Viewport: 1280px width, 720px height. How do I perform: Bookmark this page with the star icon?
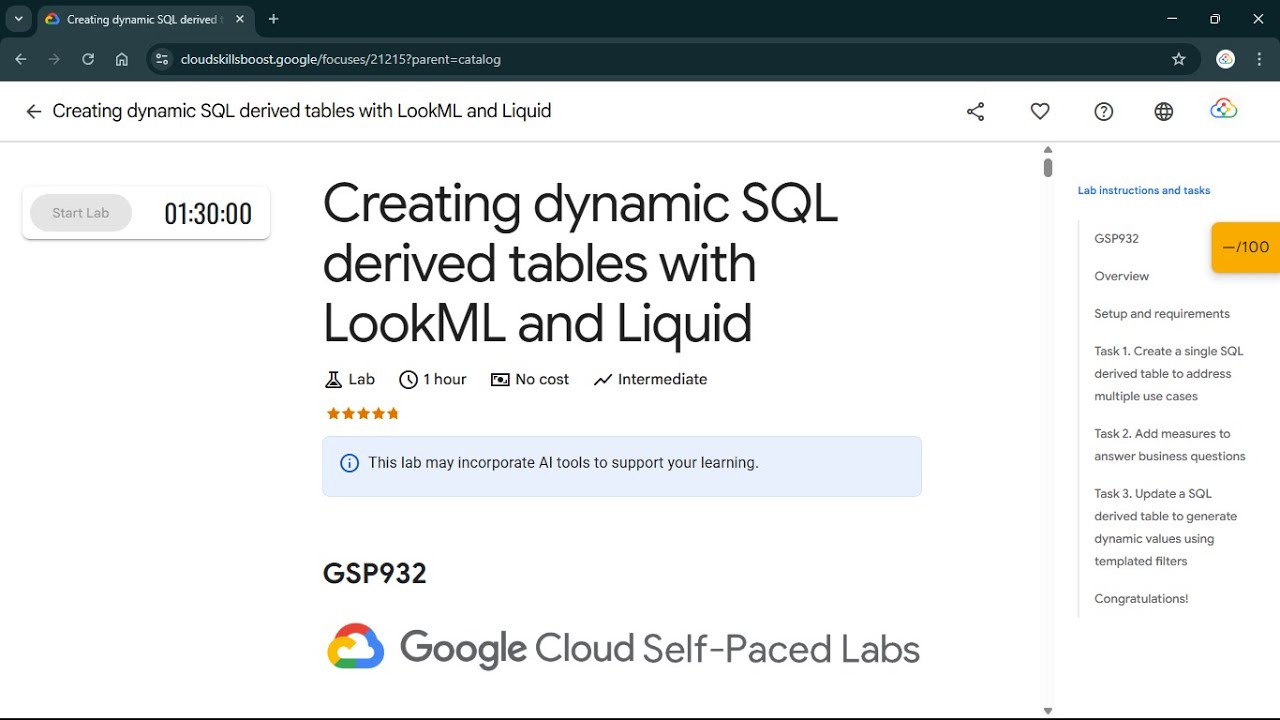[1179, 59]
